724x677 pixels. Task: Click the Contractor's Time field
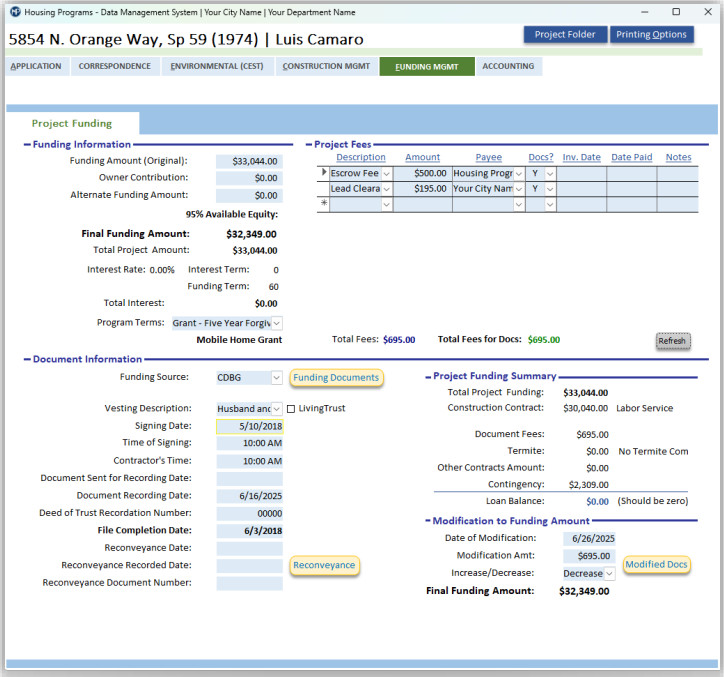(x=249, y=461)
